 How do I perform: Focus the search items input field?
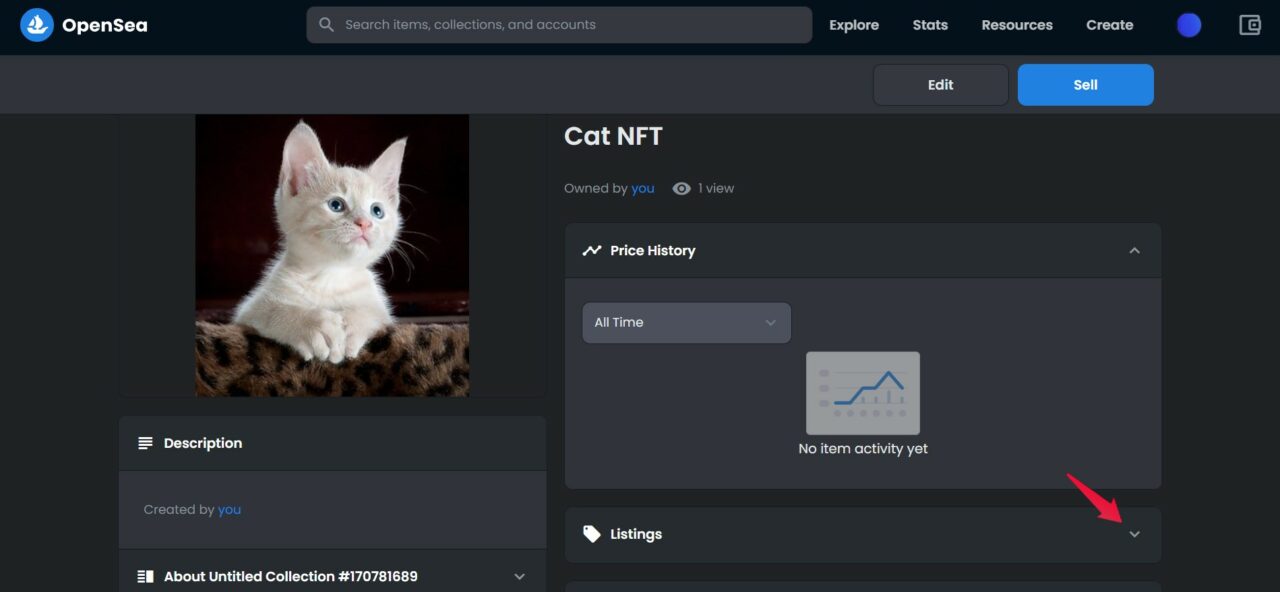[x=570, y=25]
